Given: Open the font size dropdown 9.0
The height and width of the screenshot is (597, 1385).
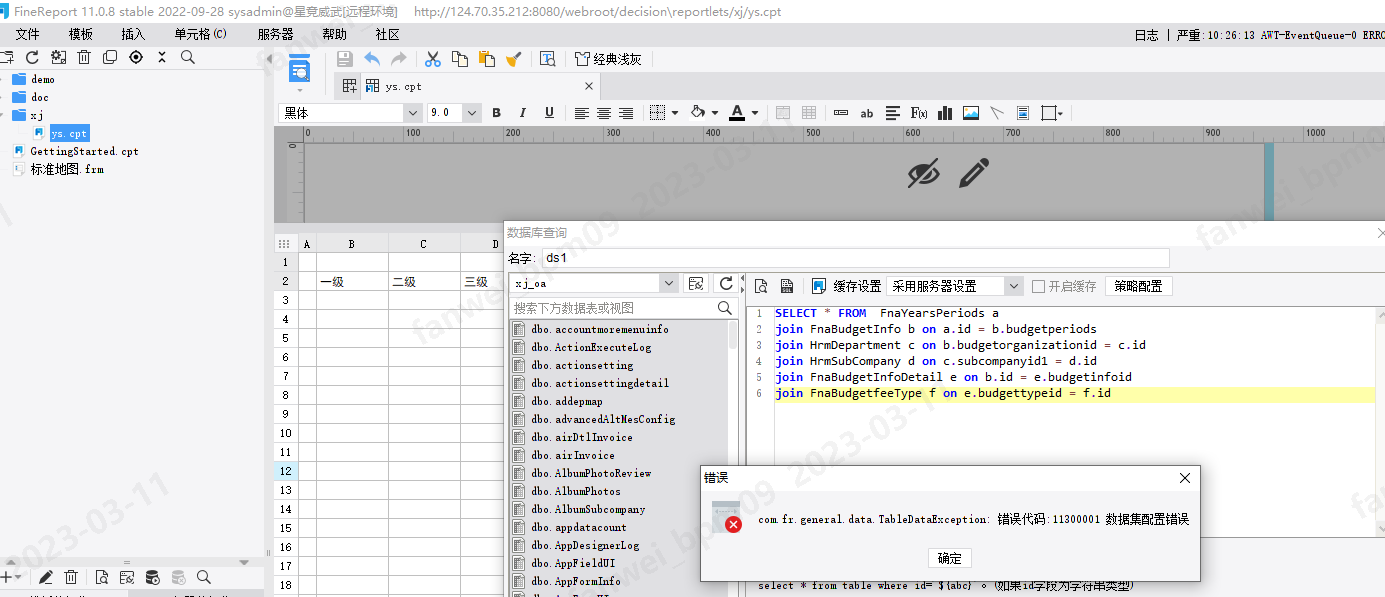Looking at the screenshot, I should tap(472, 113).
